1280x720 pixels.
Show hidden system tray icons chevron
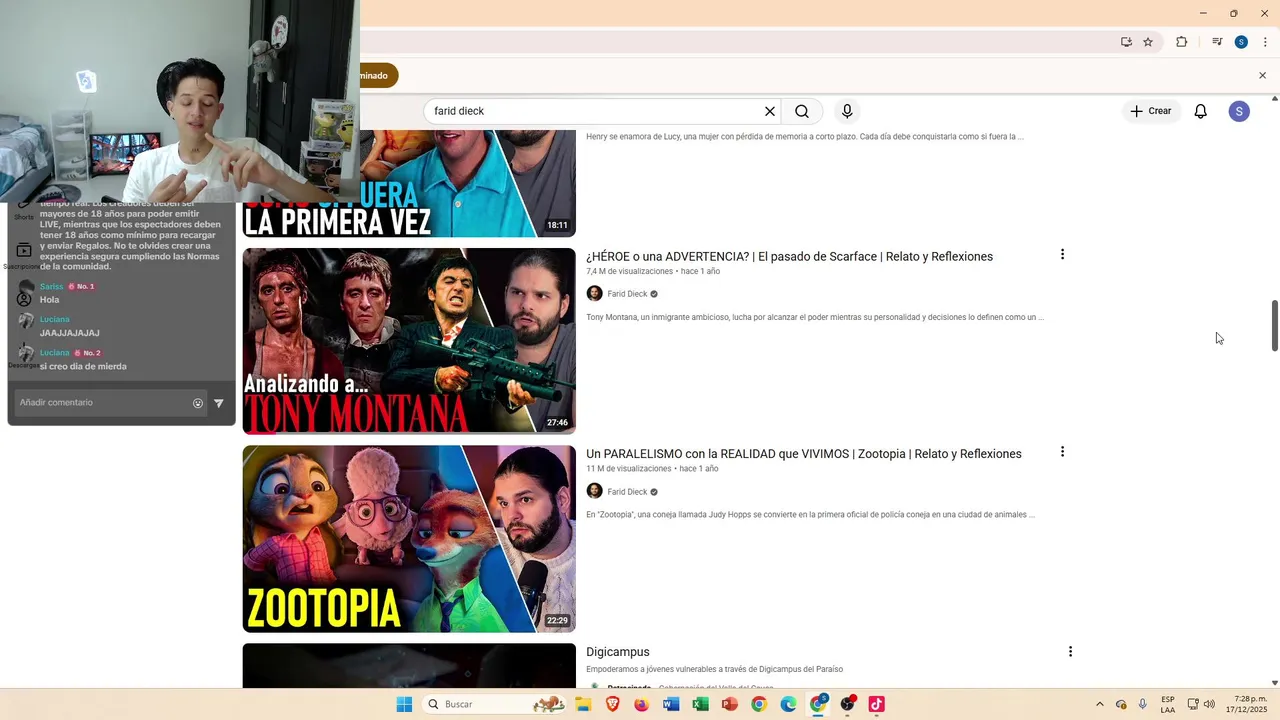point(1100,704)
